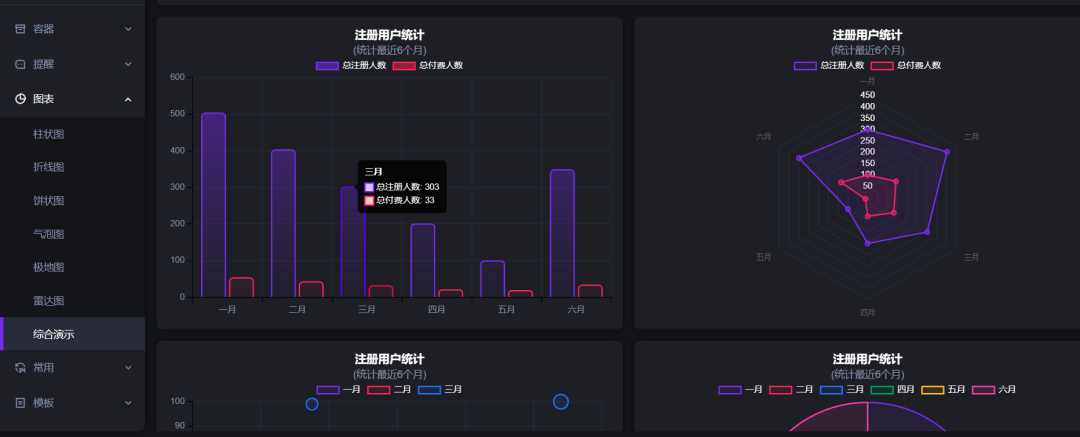Click radar chart purple point at 三月
Screen dimensions: 1080x437
tap(927, 232)
